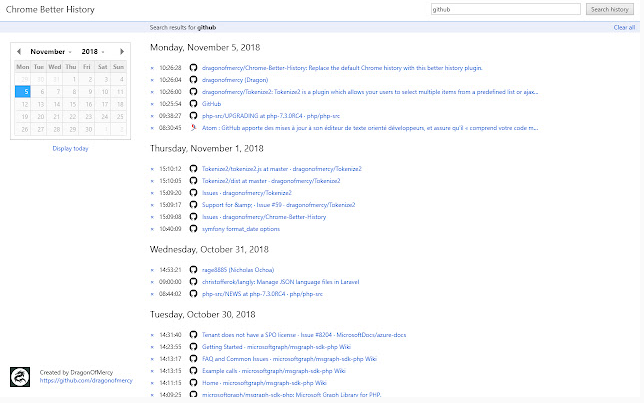Click GitHub icon beside Chrome-Better-History plugin entry
Screen dimensions: 644x403
pyautogui.click(x=193, y=68)
